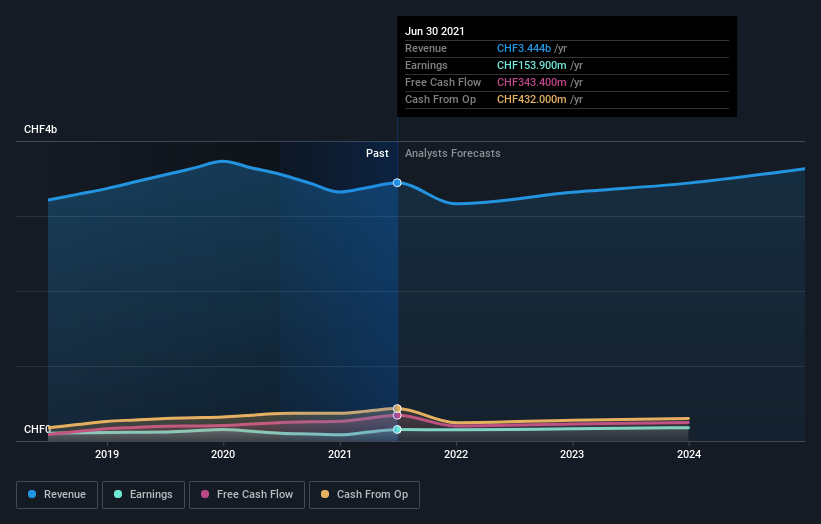Image resolution: width=821 pixels, height=524 pixels.
Task: Click the CHF153.900m earnings value
Action: 531,65
